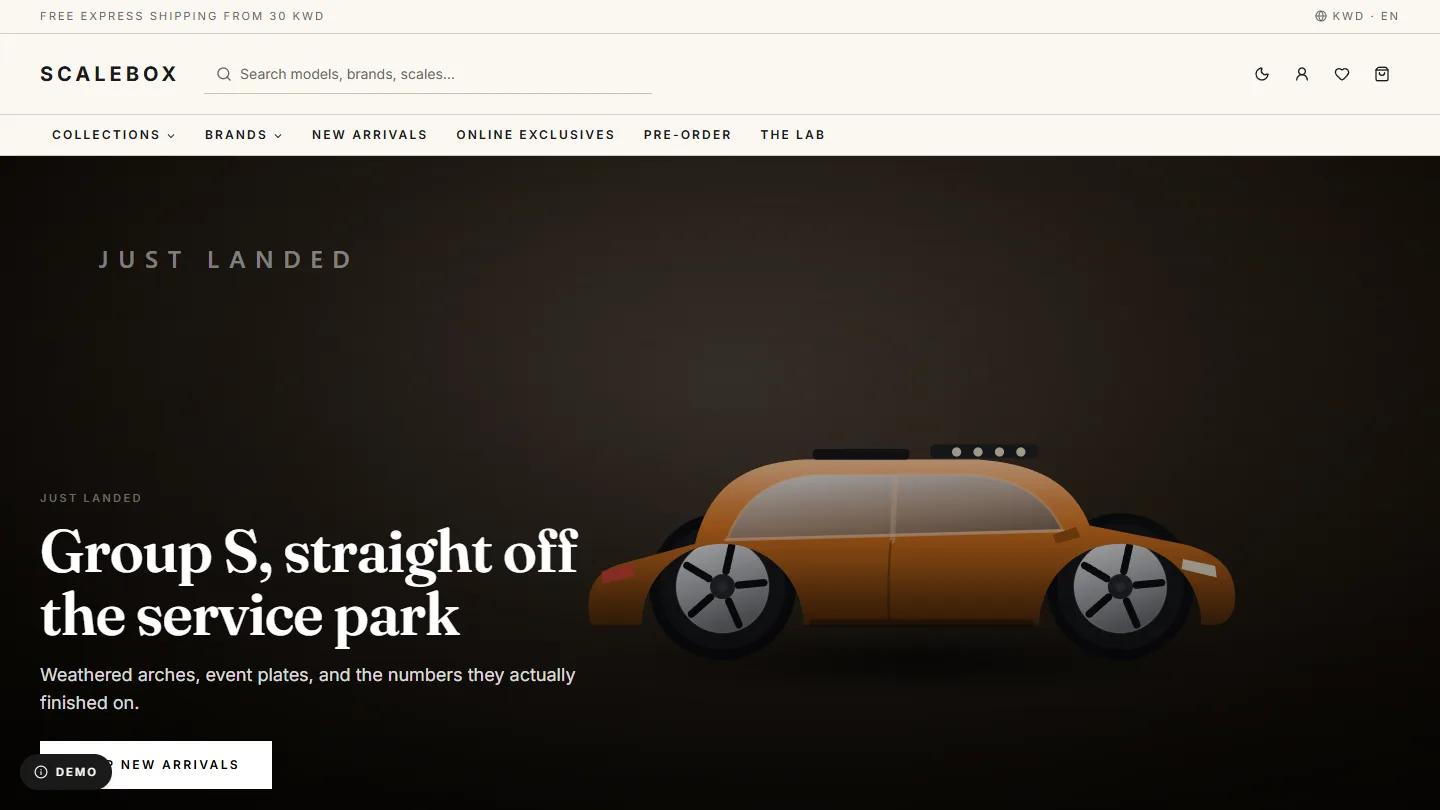Click the orange rally car image
The height and width of the screenshot is (810, 1440).
point(912,552)
